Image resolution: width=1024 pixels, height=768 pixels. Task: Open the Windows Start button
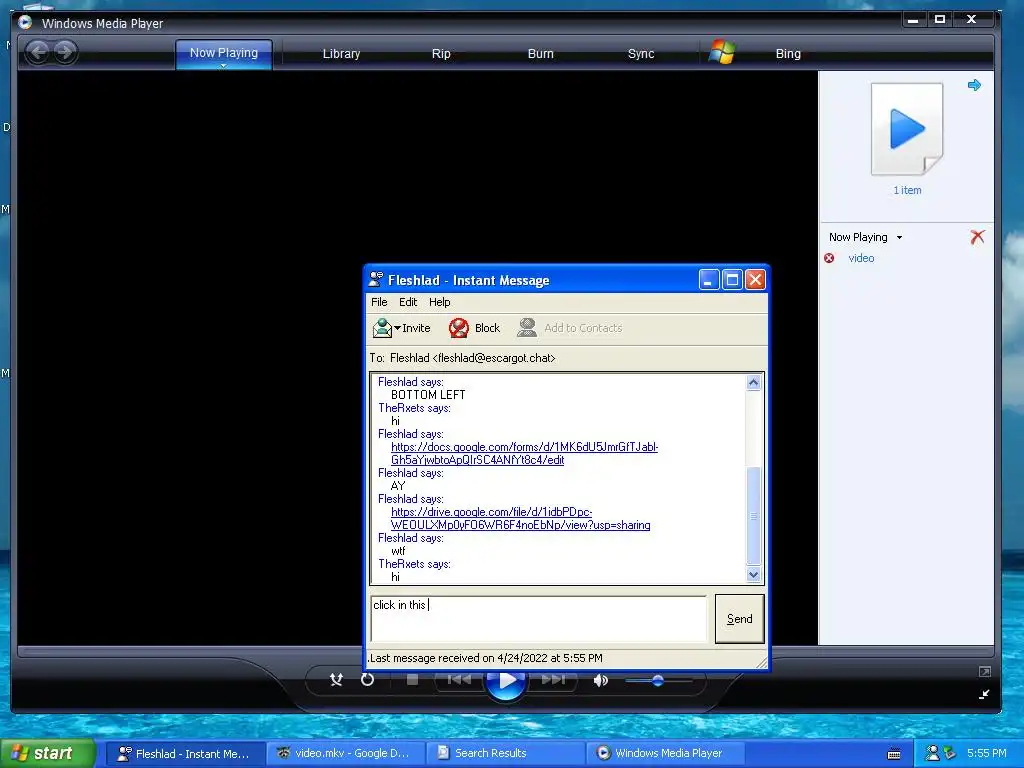pos(48,753)
